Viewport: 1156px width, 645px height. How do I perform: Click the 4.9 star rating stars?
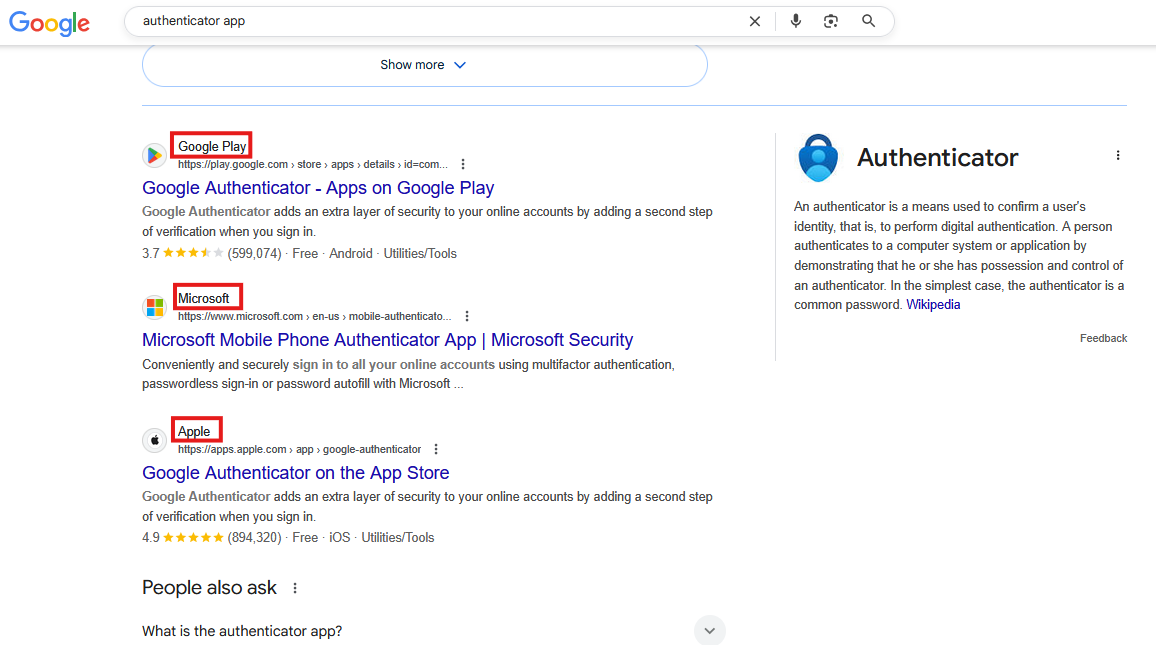(193, 537)
